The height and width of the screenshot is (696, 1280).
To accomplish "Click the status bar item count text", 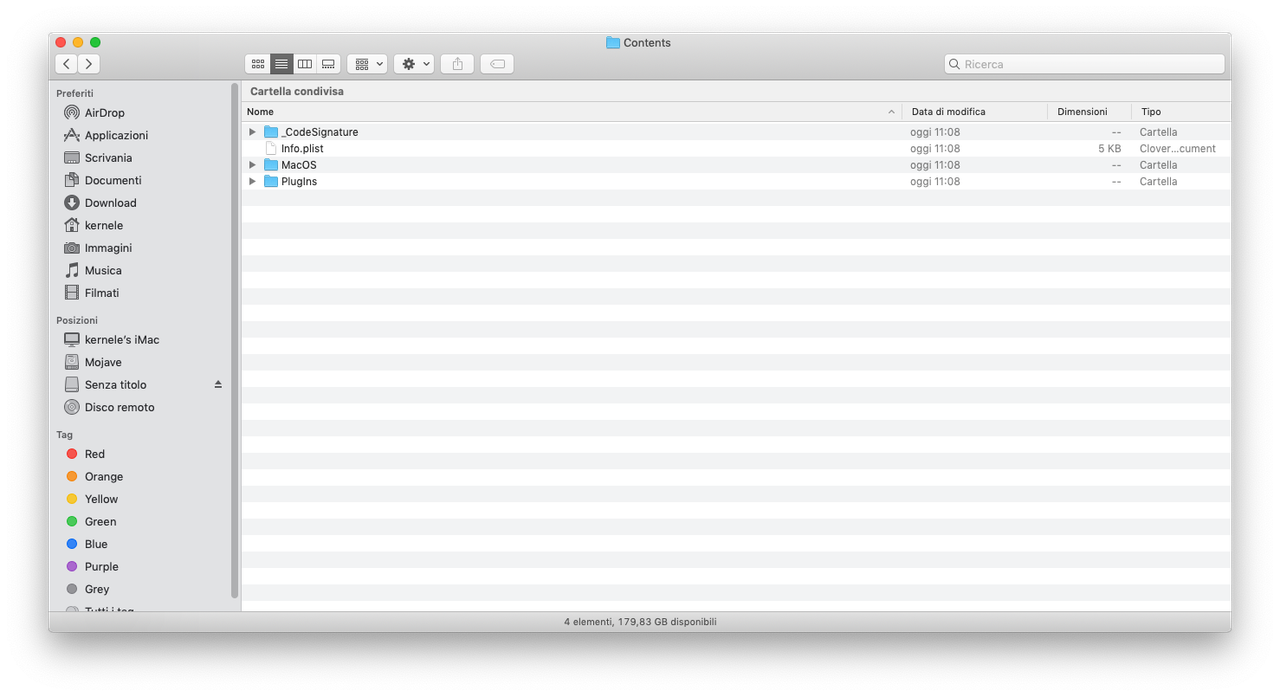I will point(640,622).
